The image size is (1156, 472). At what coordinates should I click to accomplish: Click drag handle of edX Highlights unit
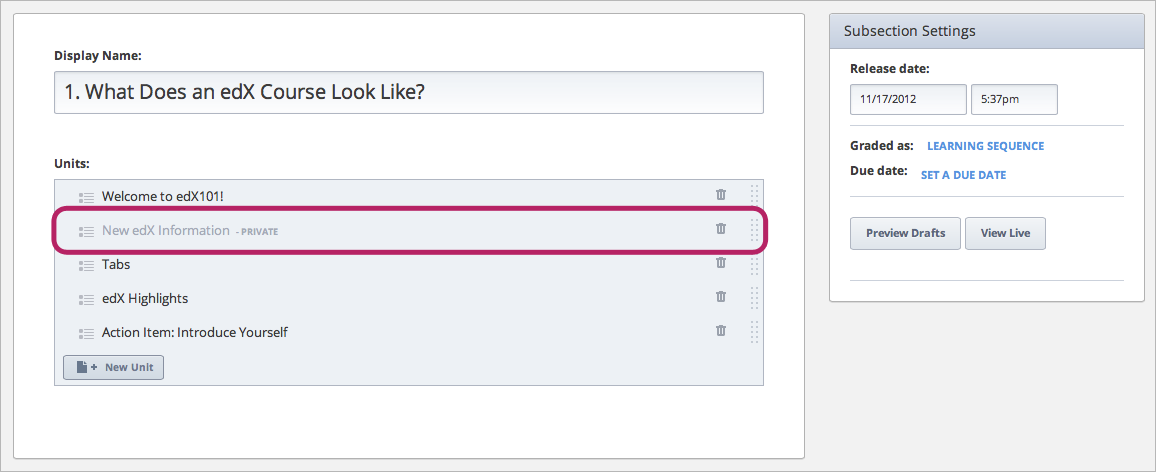(x=754, y=298)
